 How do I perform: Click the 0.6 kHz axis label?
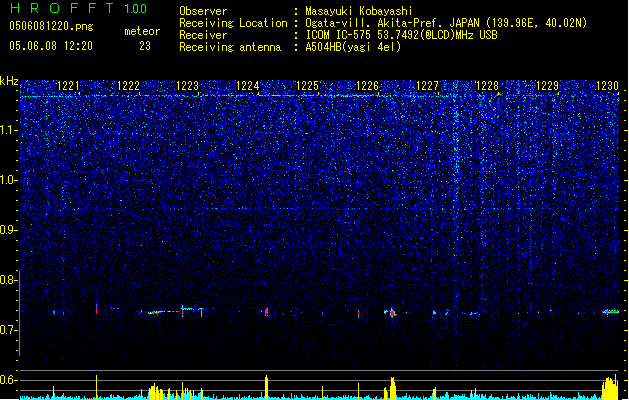tap(9, 380)
